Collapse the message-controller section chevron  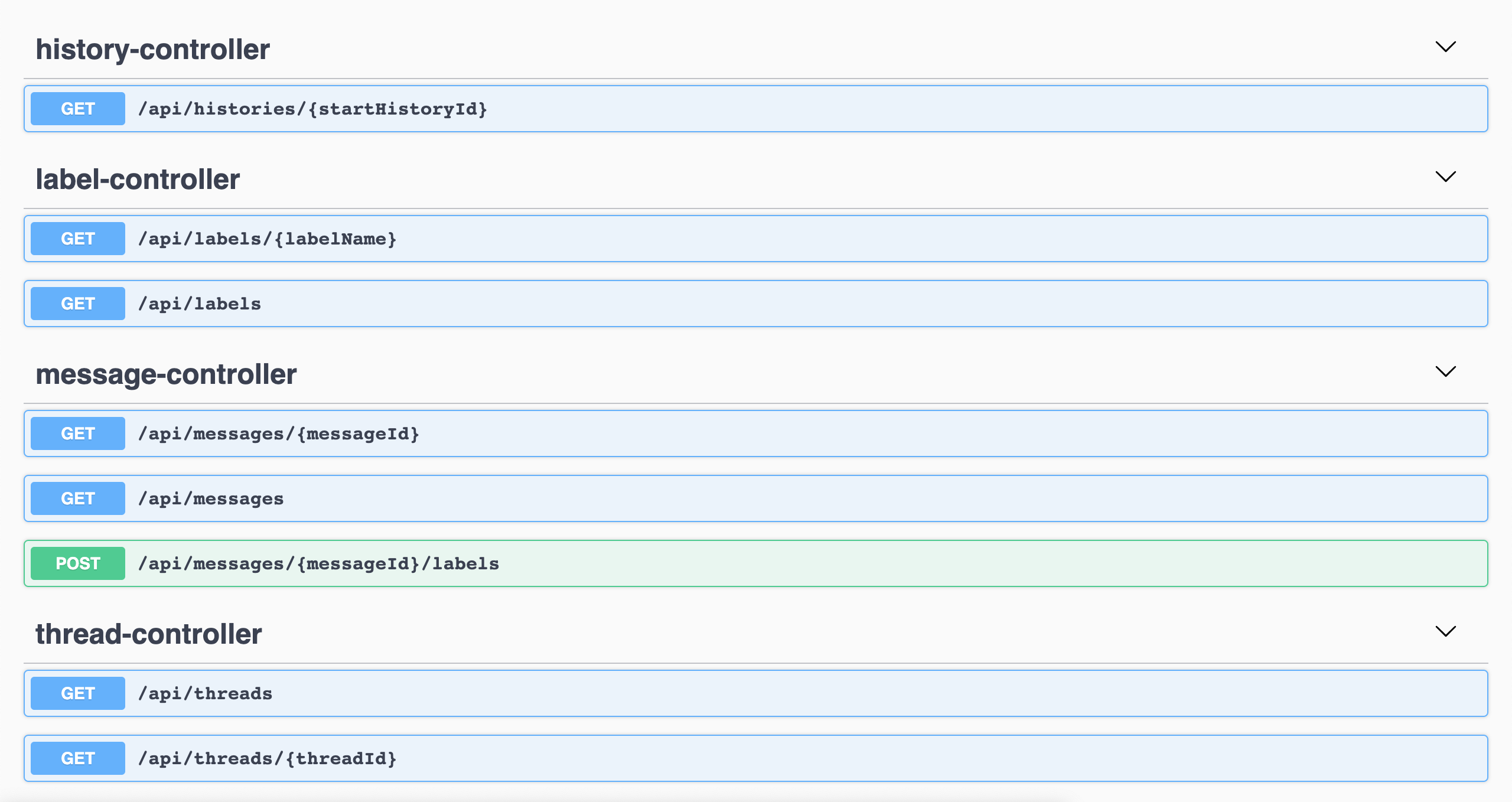[1445, 371]
